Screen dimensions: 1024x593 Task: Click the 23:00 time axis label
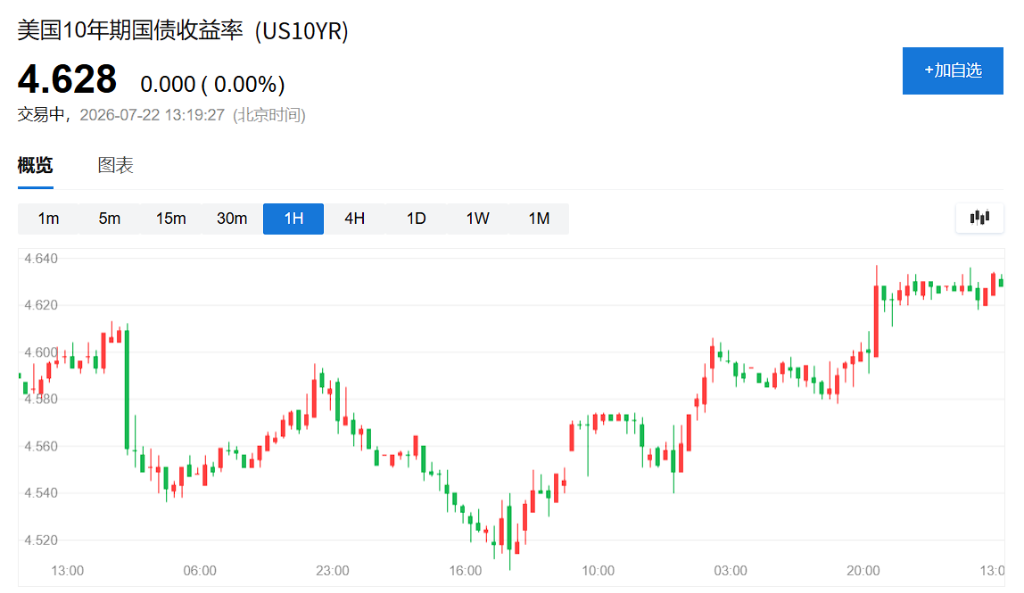(x=332, y=571)
